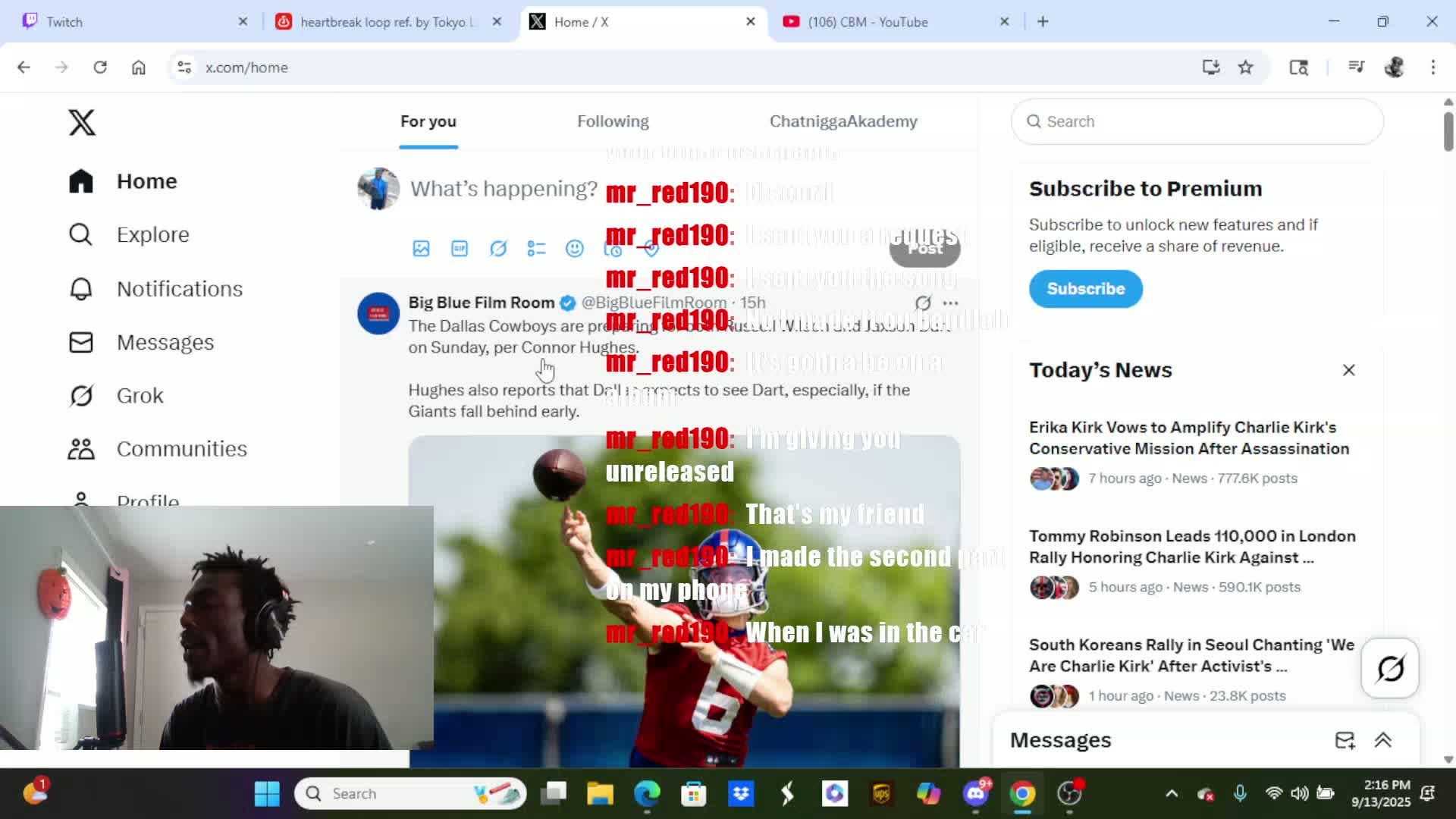
Task: Add a GIF to the post
Action: [x=460, y=249]
